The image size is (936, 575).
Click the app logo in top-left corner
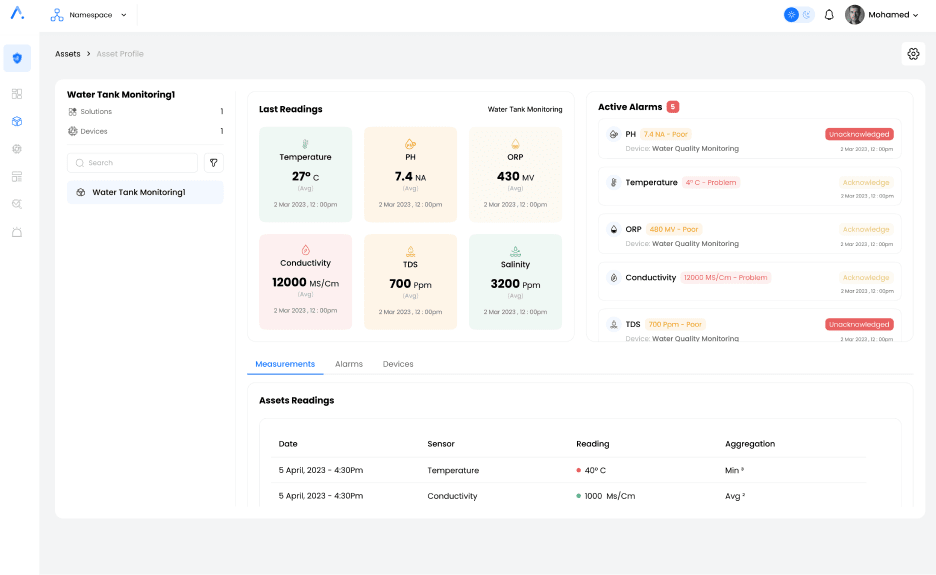coord(17,14)
